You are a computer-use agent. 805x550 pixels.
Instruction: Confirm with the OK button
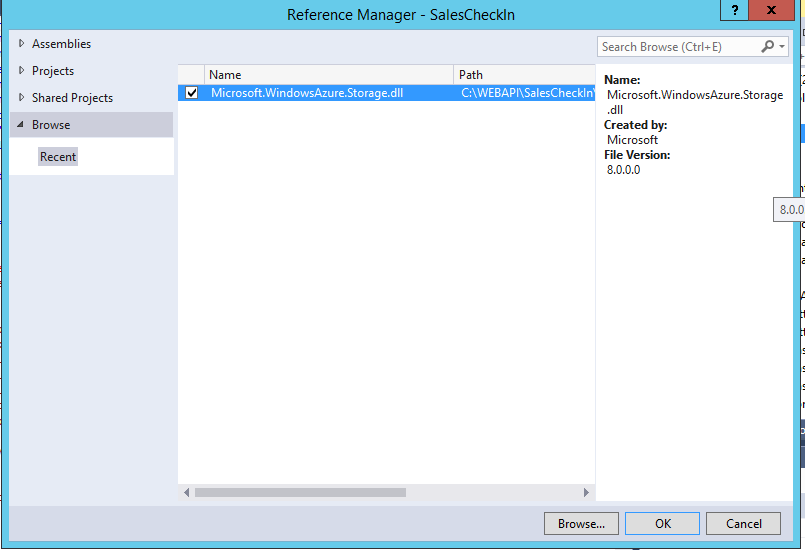[x=662, y=523]
